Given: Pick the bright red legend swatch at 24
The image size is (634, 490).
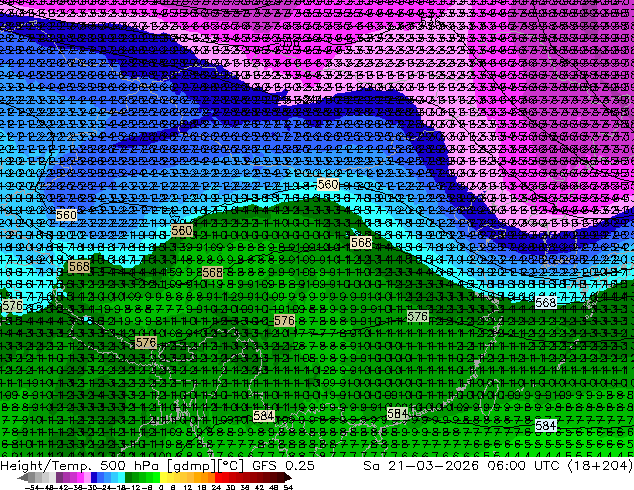Looking at the screenshot, I should tap(218, 478).
